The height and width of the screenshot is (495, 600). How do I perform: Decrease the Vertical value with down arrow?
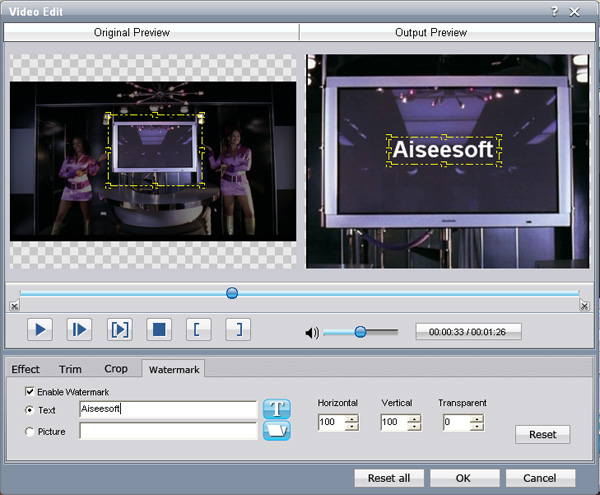pyautogui.click(x=414, y=428)
